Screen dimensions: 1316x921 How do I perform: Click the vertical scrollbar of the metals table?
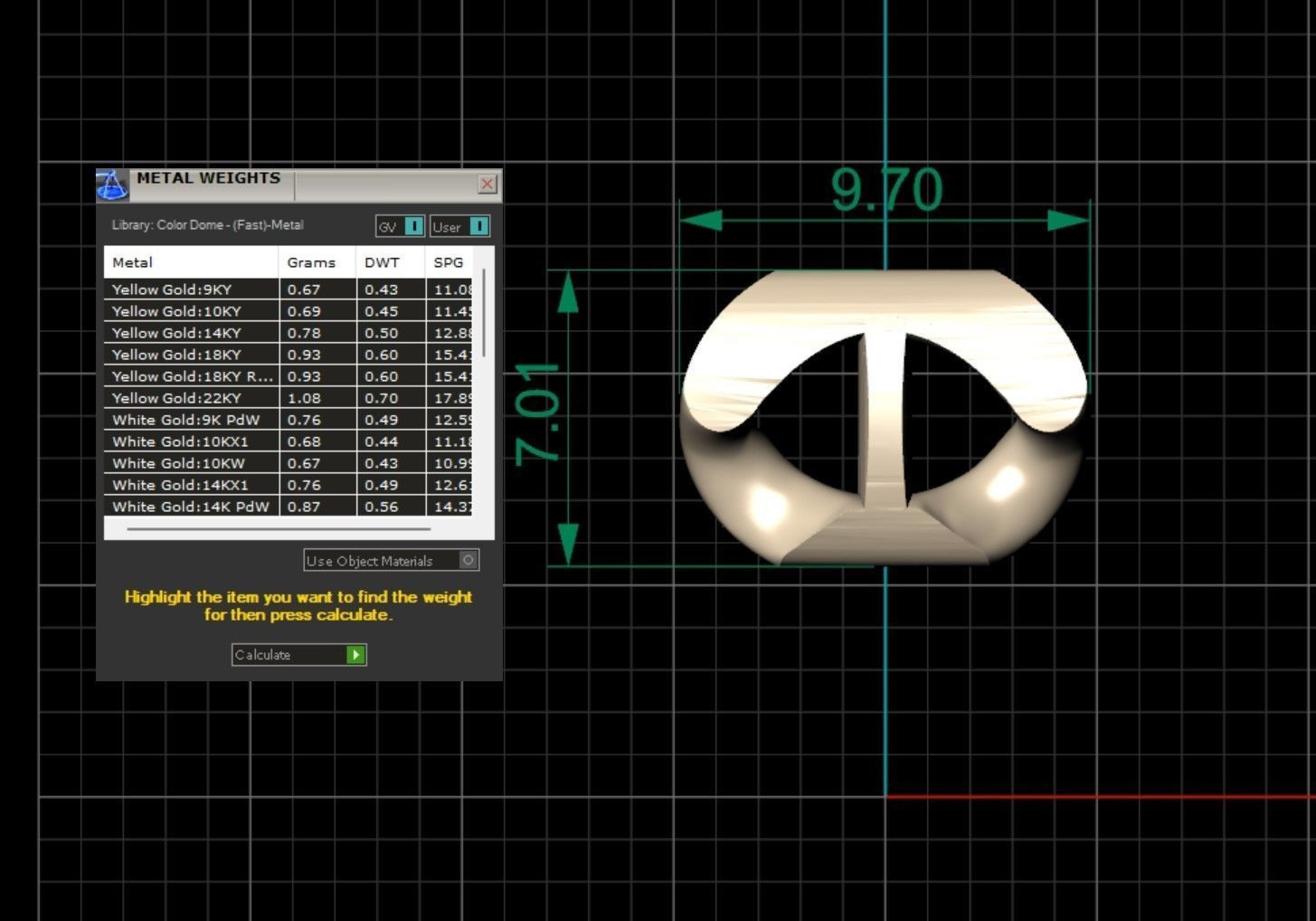click(484, 312)
